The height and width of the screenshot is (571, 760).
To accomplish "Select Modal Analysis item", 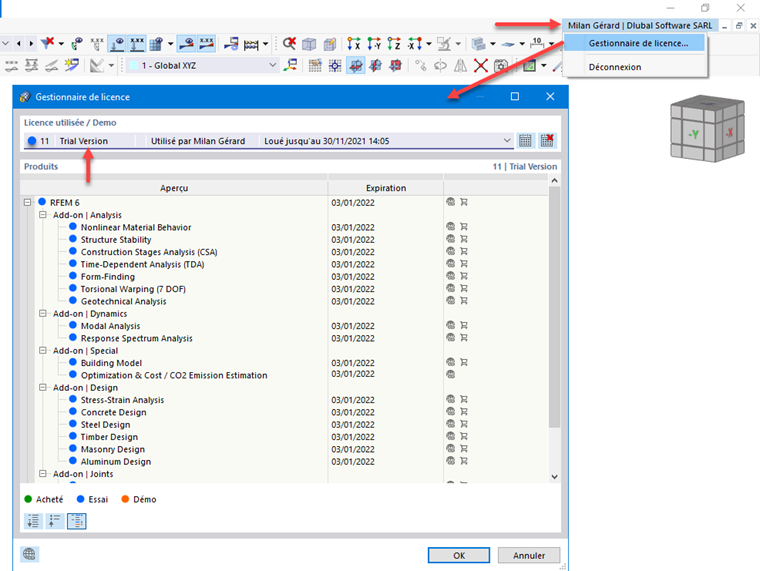I will [111, 326].
